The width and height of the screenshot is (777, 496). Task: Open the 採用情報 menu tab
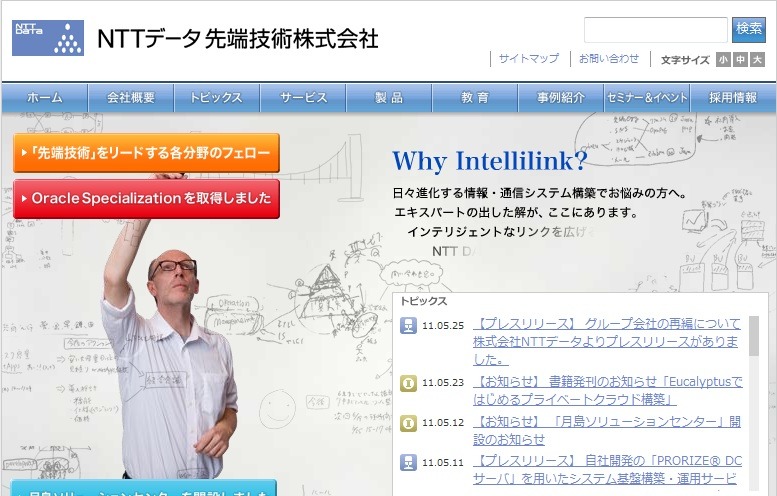[733, 98]
